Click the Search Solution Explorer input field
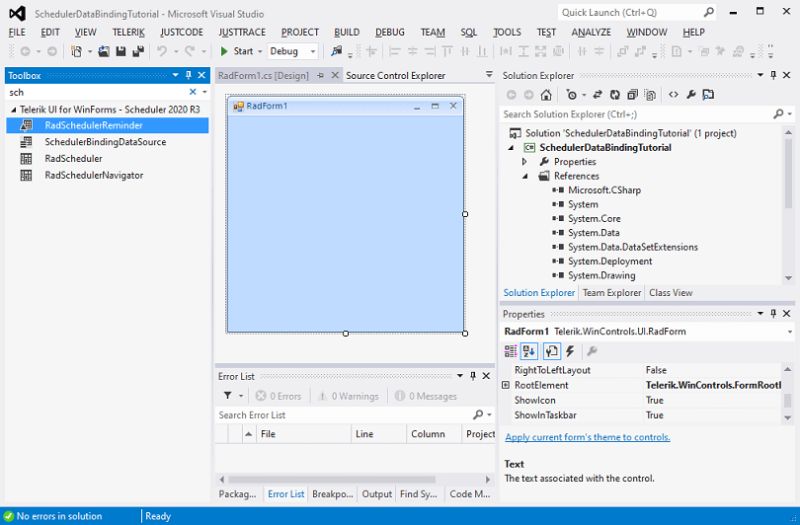Image resolution: width=800 pixels, height=525 pixels. [x=636, y=114]
